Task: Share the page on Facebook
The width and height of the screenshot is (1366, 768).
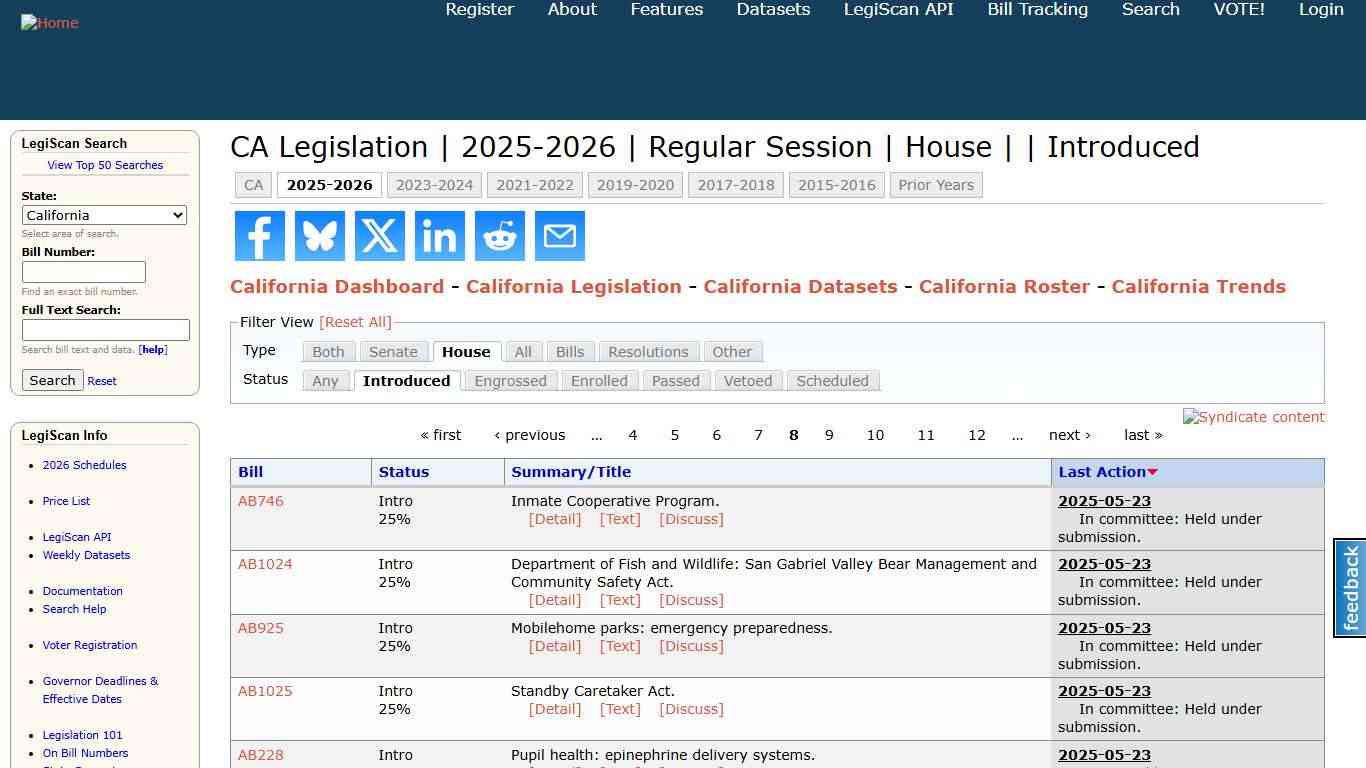Action: pyautogui.click(x=259, y=236)
